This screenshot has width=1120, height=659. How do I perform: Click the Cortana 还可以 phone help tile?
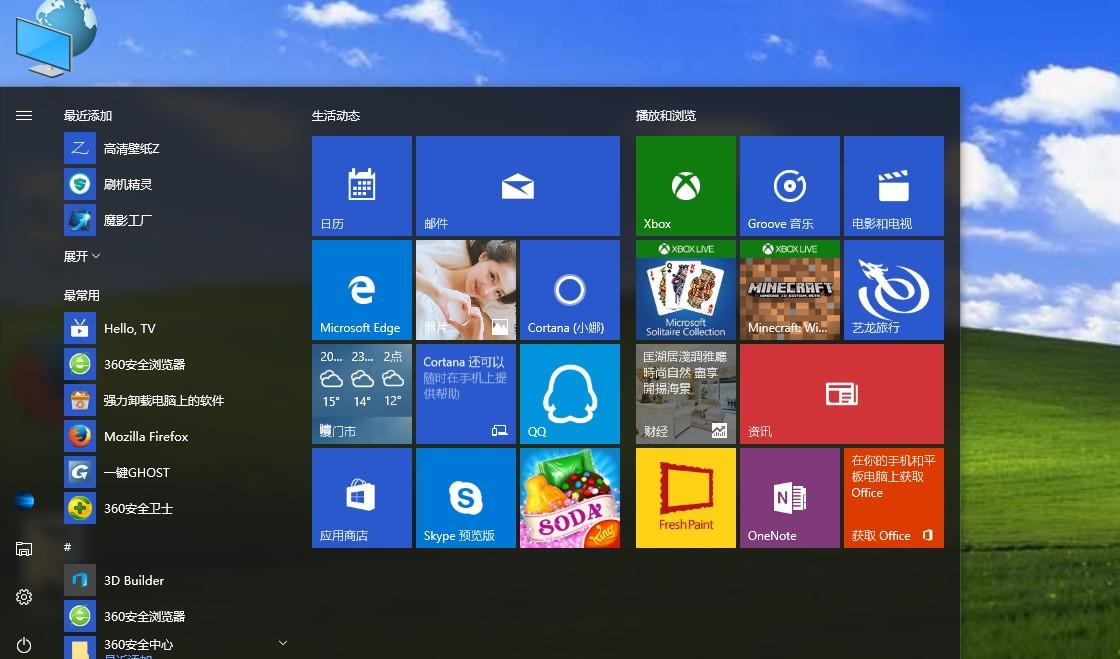pos(466,394)
